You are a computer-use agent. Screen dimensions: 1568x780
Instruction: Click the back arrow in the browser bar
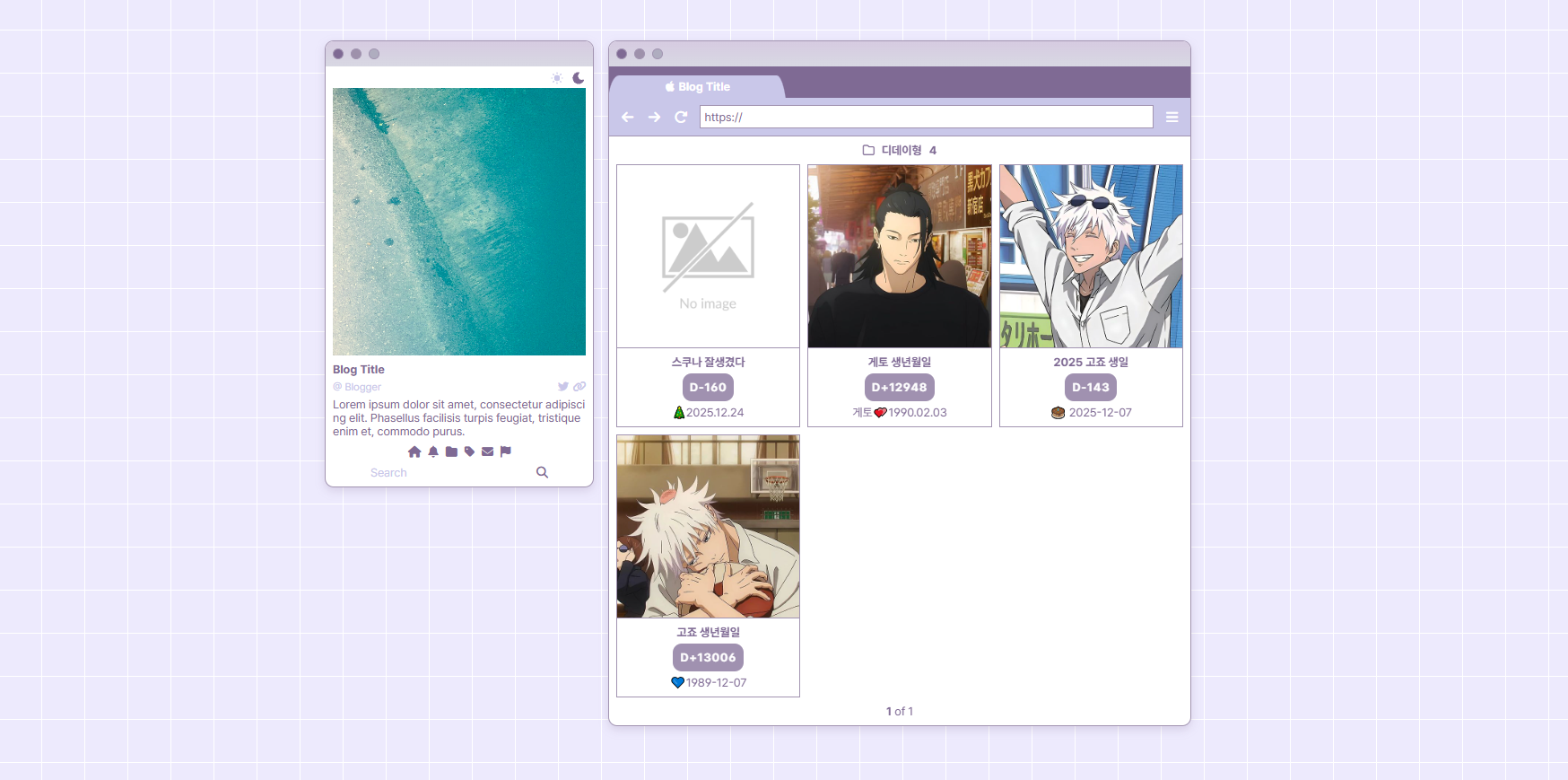(628, 118)
